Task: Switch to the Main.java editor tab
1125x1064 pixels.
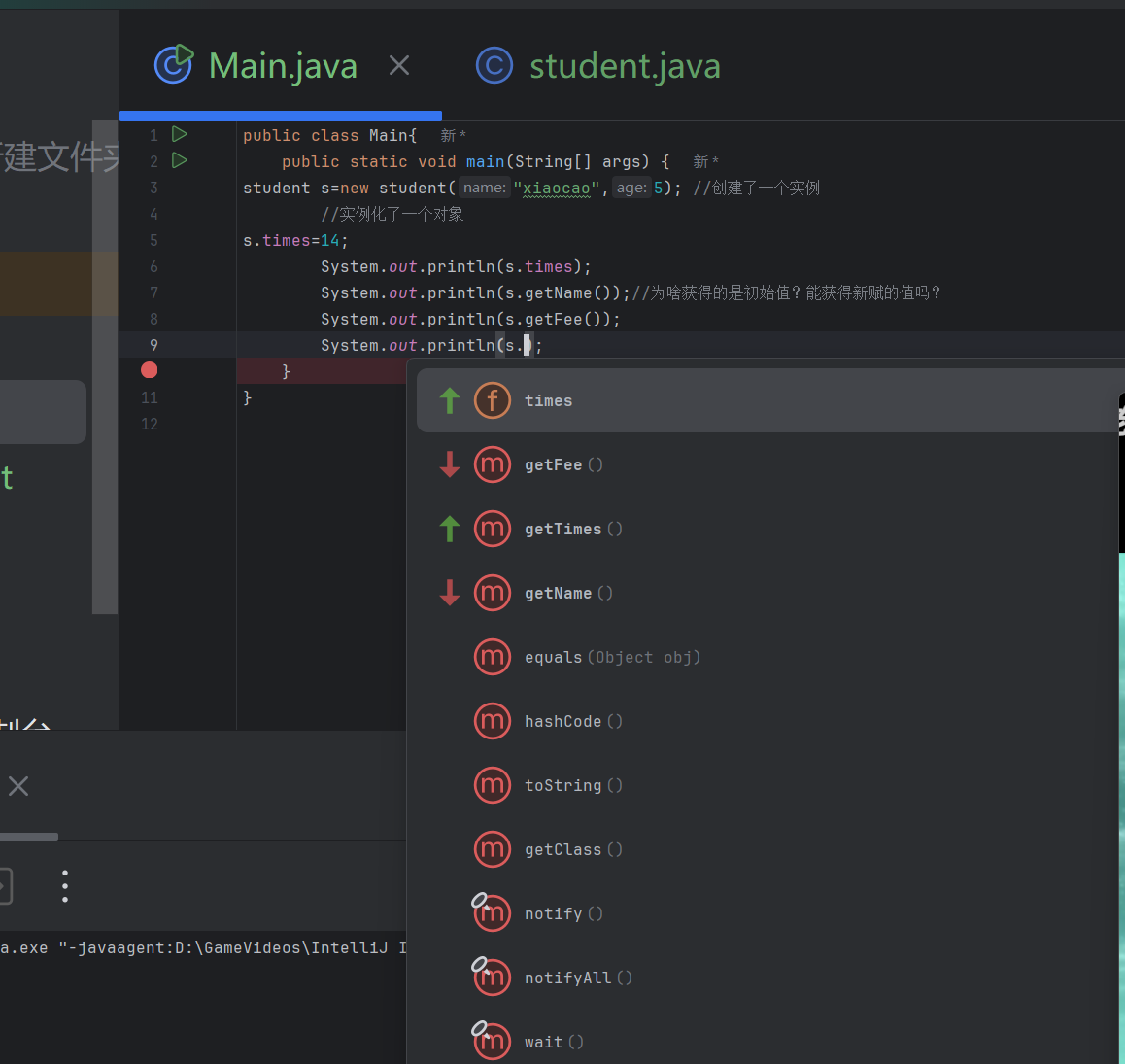Action: tap(282, 66)
